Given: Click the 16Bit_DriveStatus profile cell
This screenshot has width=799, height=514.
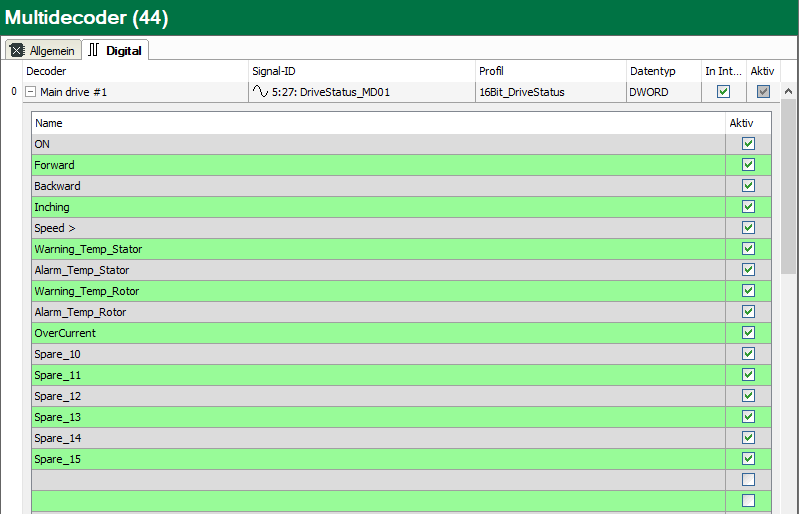Looking at the screenshot, I should (551, 92).
